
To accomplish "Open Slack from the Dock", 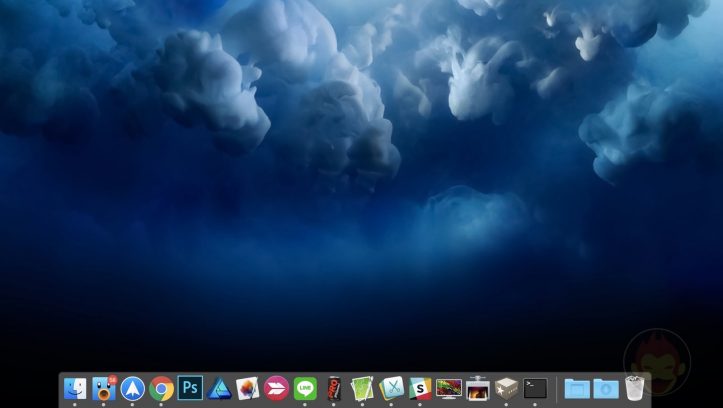I will click(x=420, y=389).
